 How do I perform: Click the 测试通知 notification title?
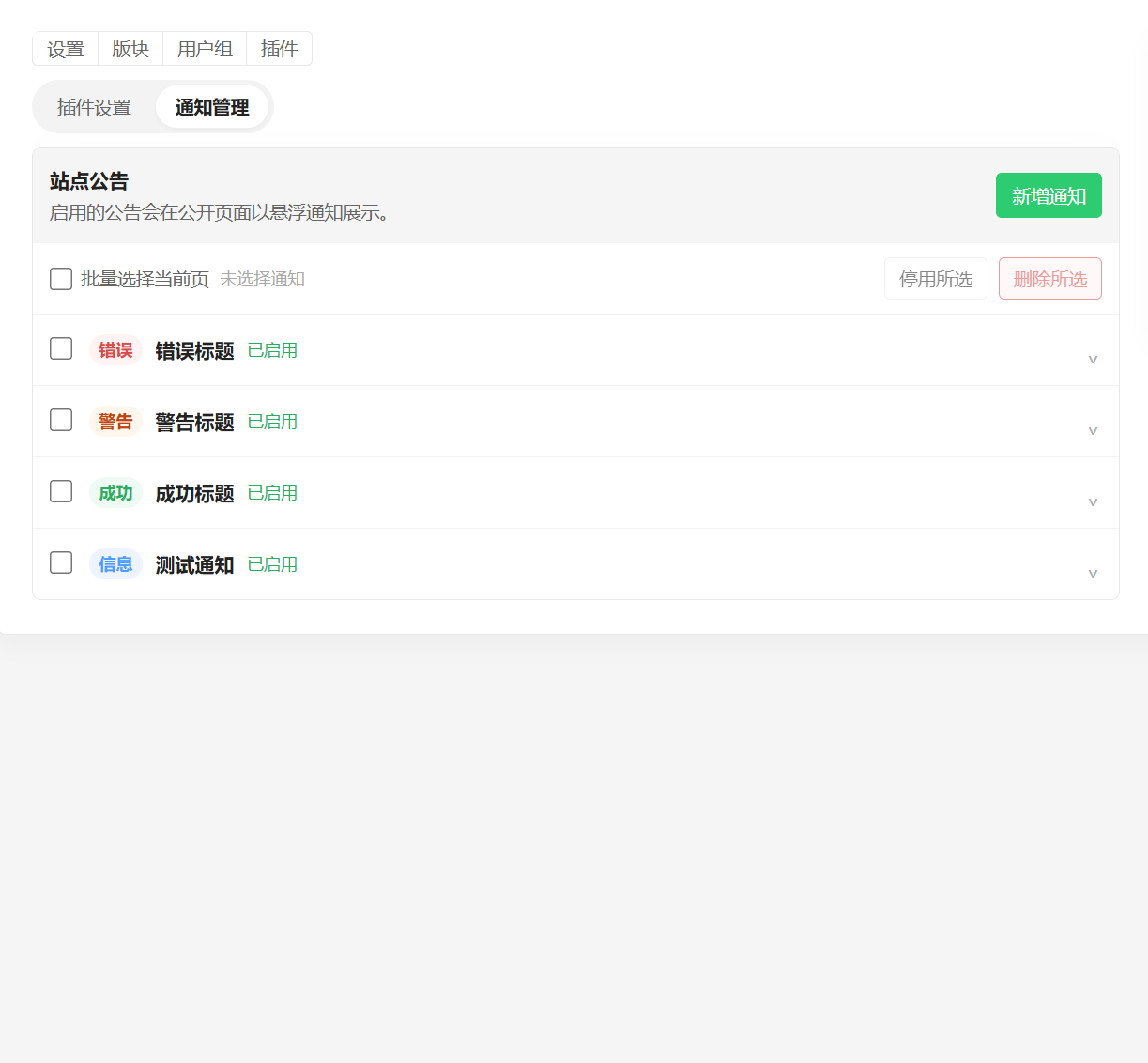194,564
